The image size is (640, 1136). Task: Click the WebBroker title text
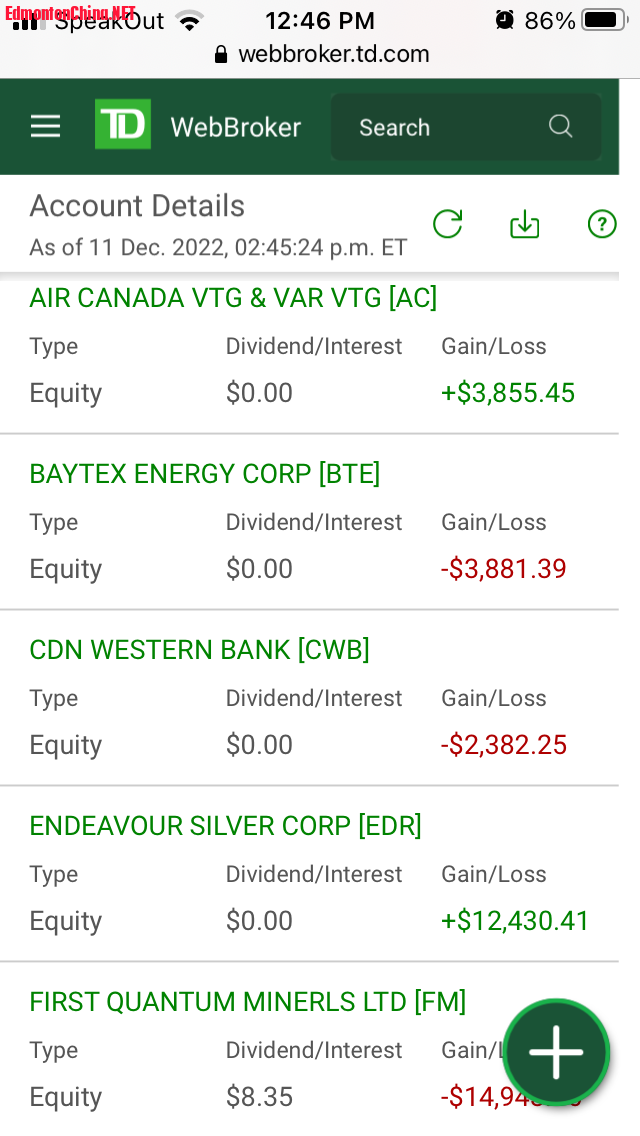[x=235, y=127]
